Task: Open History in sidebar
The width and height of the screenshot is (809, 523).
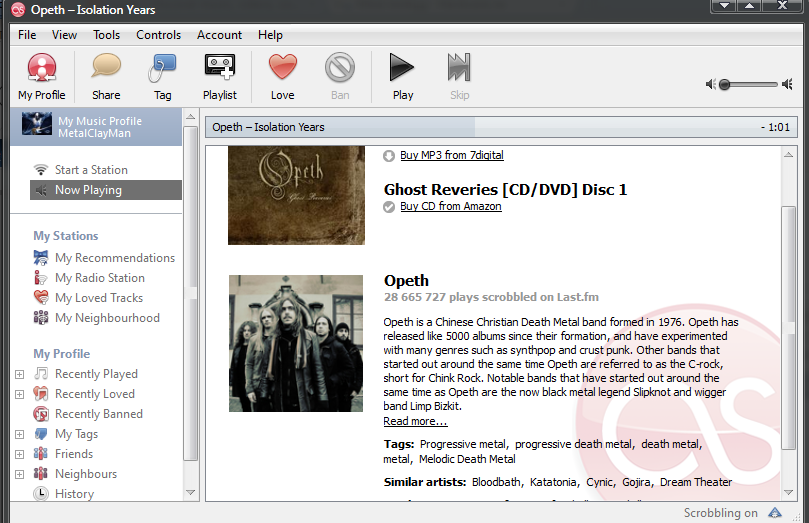Action: click(75, 494)
